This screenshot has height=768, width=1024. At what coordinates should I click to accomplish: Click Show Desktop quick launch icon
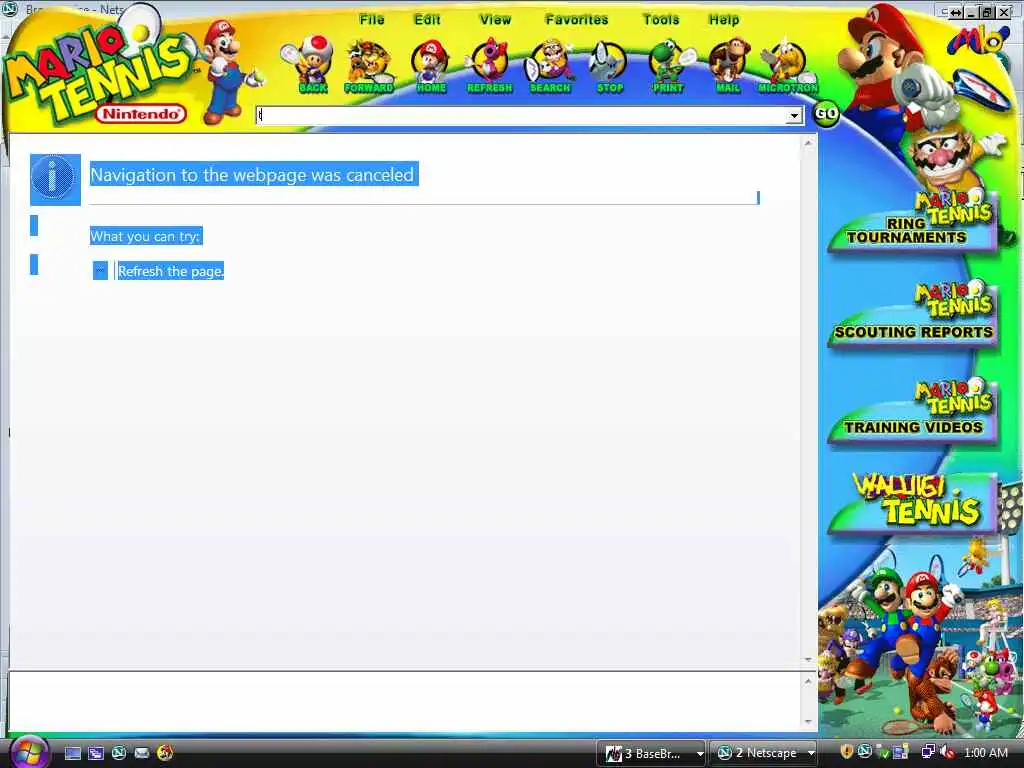pyautogui.click(x=73, y=753)
